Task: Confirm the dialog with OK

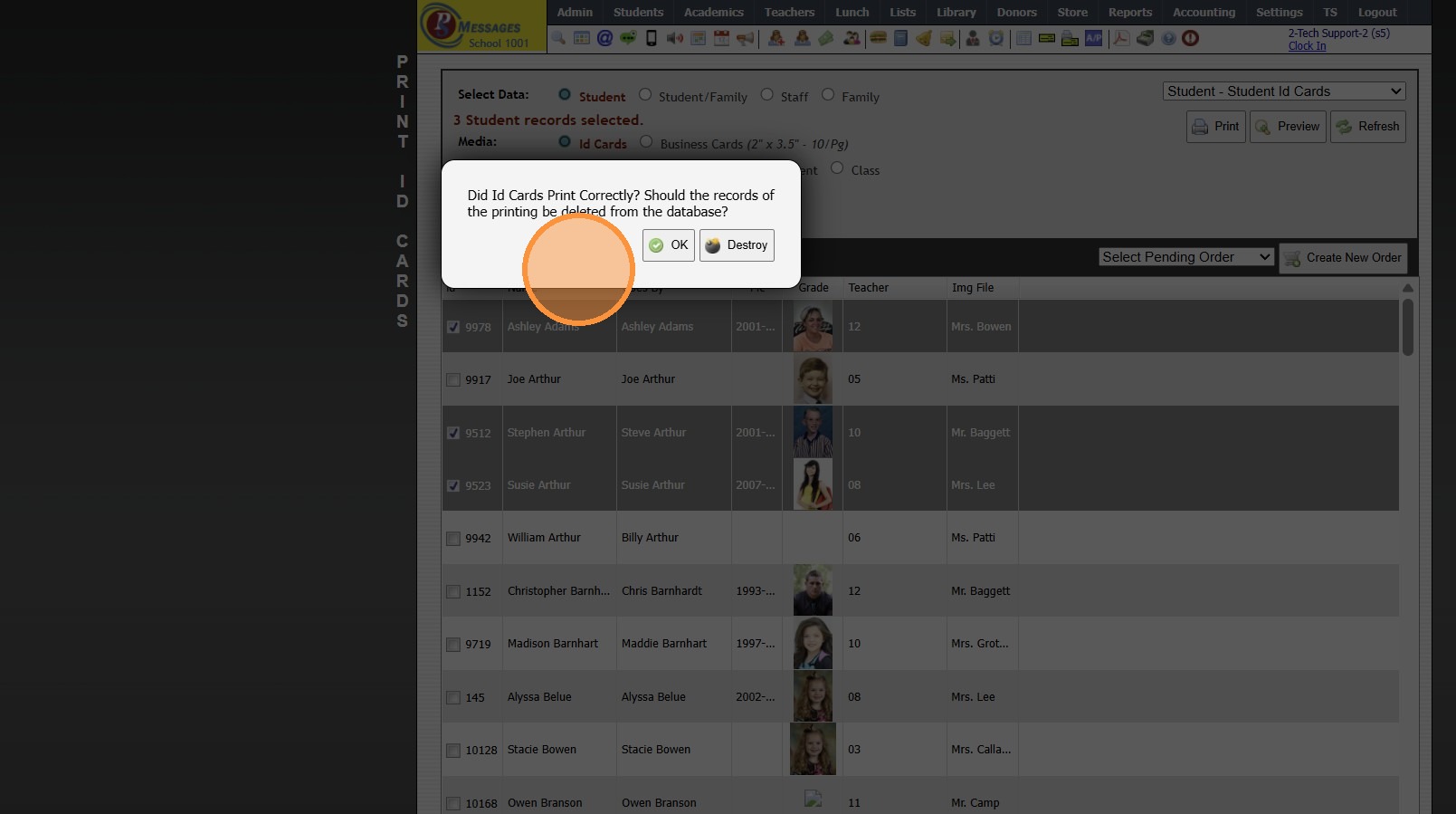Action: coord(669,245)
